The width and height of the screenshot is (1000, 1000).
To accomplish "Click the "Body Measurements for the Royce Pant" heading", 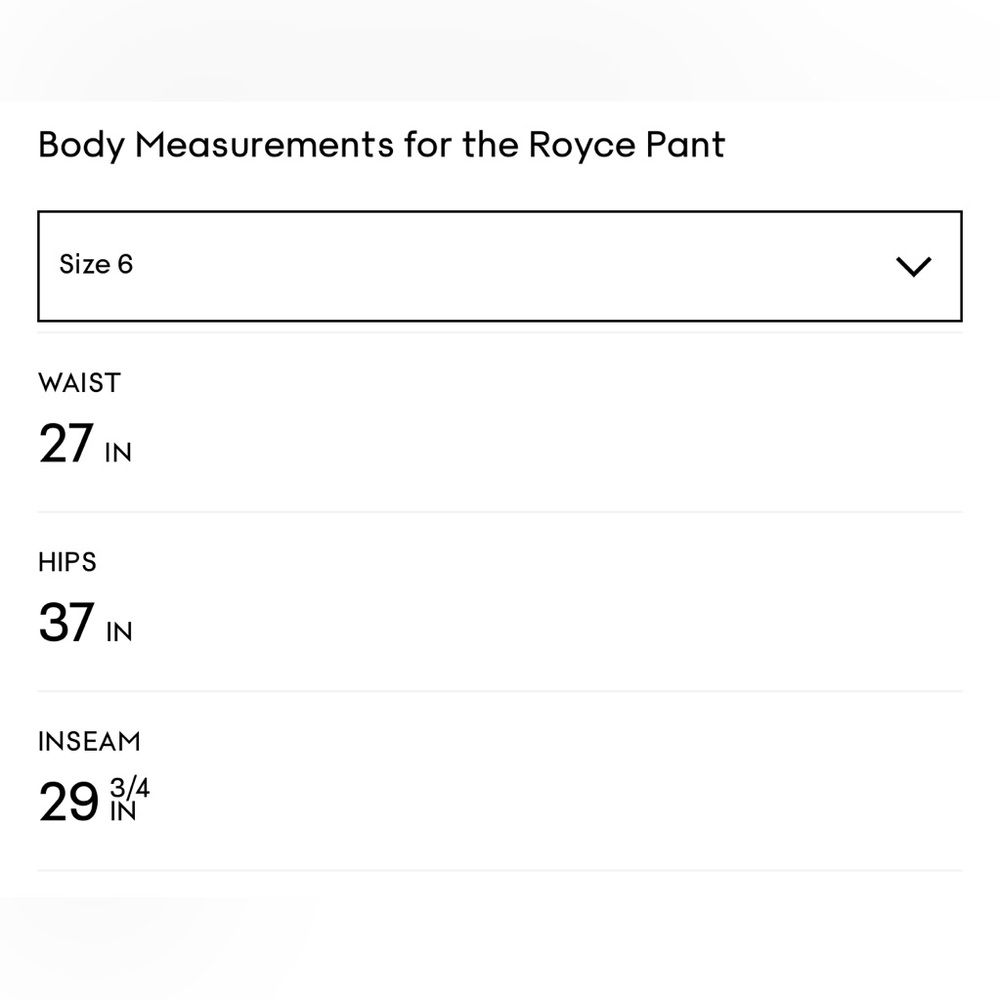I will [x=381, y=145].
